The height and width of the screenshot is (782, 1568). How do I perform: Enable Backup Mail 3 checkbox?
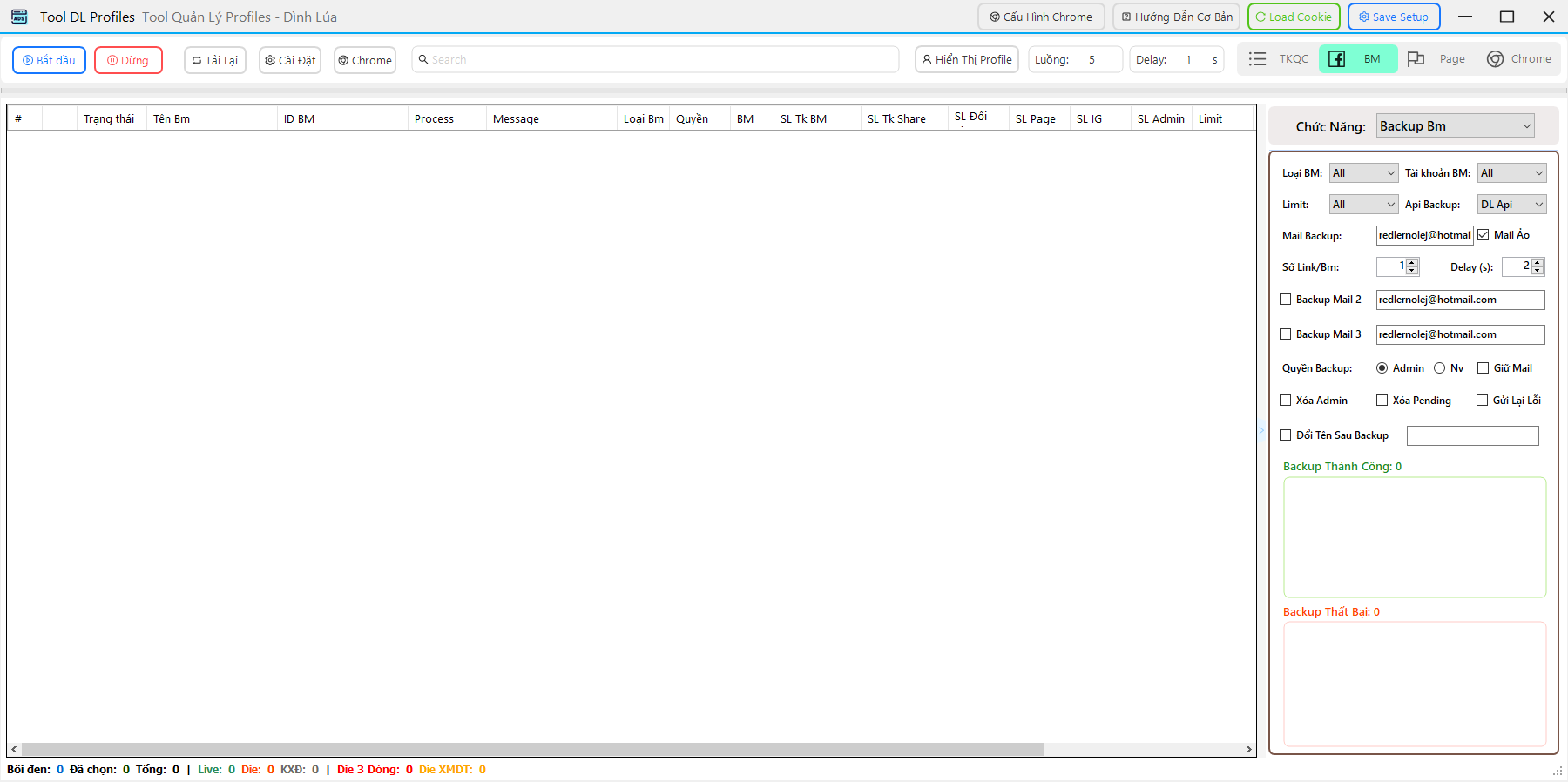[1285, 334]
